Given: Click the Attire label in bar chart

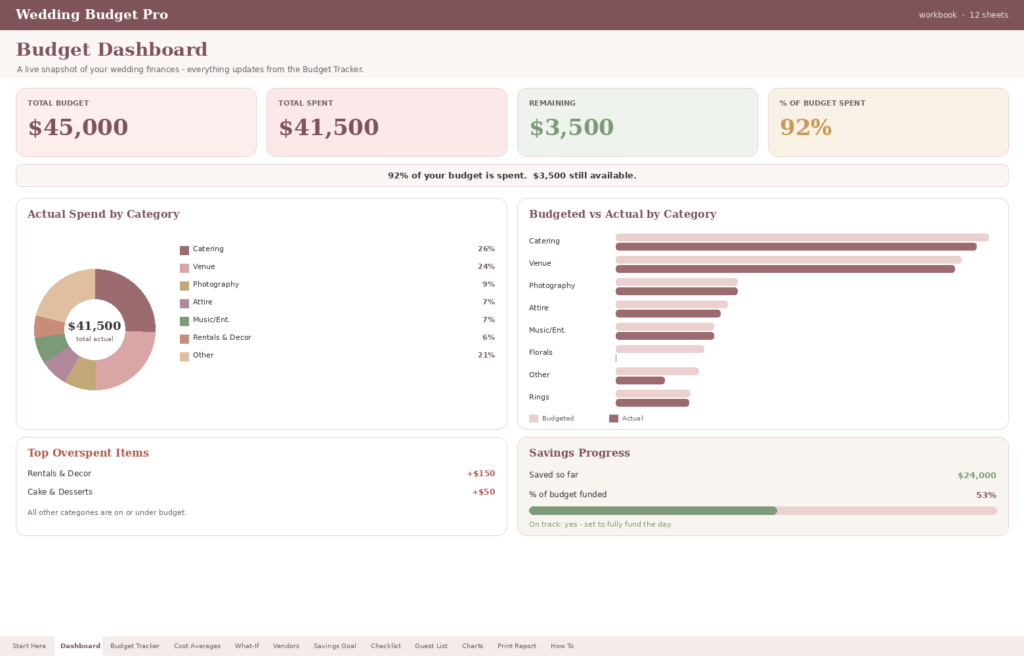Looking at the screenshot, I should 539,308.
